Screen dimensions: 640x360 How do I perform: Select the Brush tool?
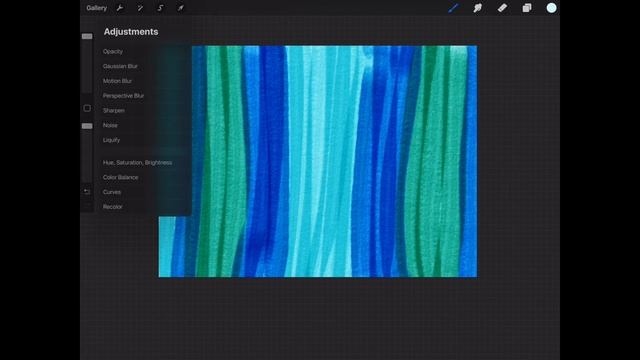click(453, 8)
